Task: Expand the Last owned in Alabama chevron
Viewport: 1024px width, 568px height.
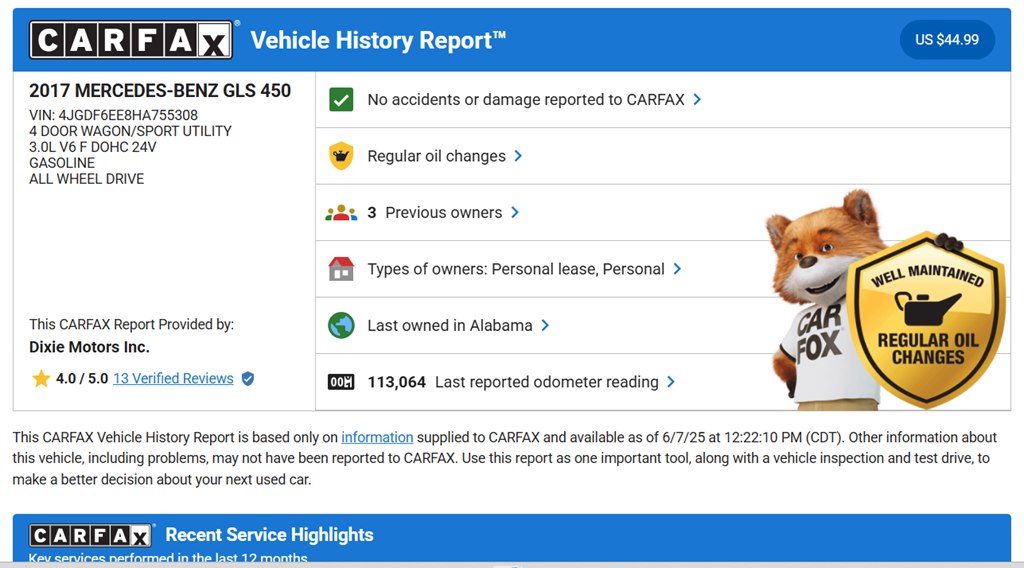Action: [x=545, y=325]
